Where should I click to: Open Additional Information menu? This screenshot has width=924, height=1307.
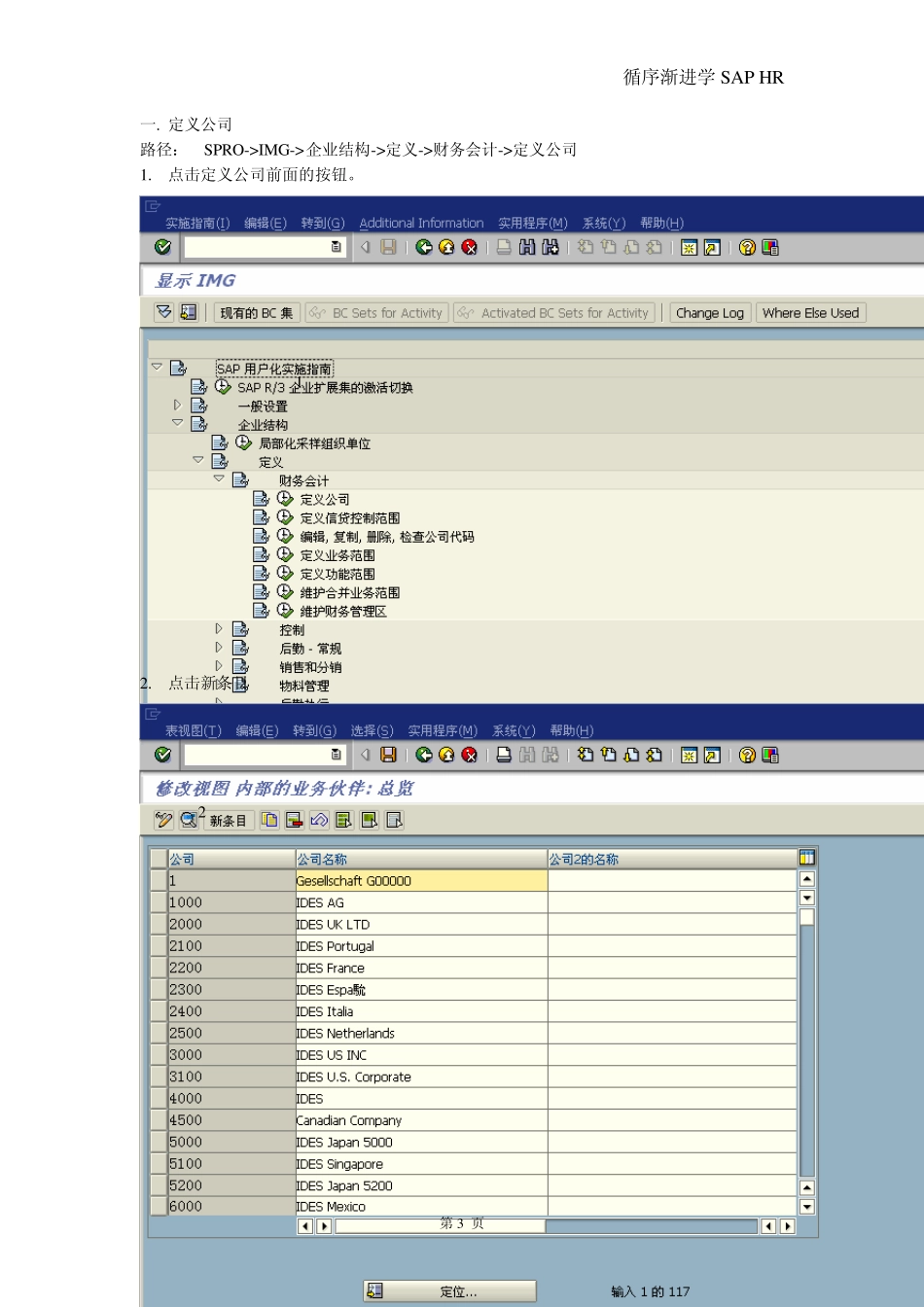pyautogui.click(x=421, y=223)
